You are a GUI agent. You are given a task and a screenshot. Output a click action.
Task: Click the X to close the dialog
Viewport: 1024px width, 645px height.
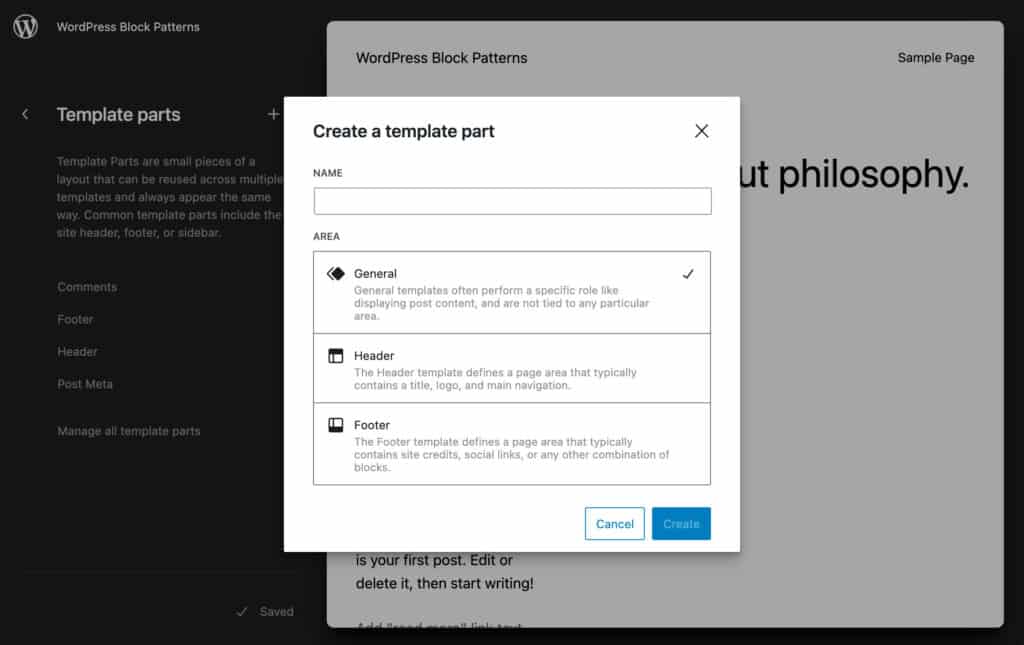pos(701,131)
